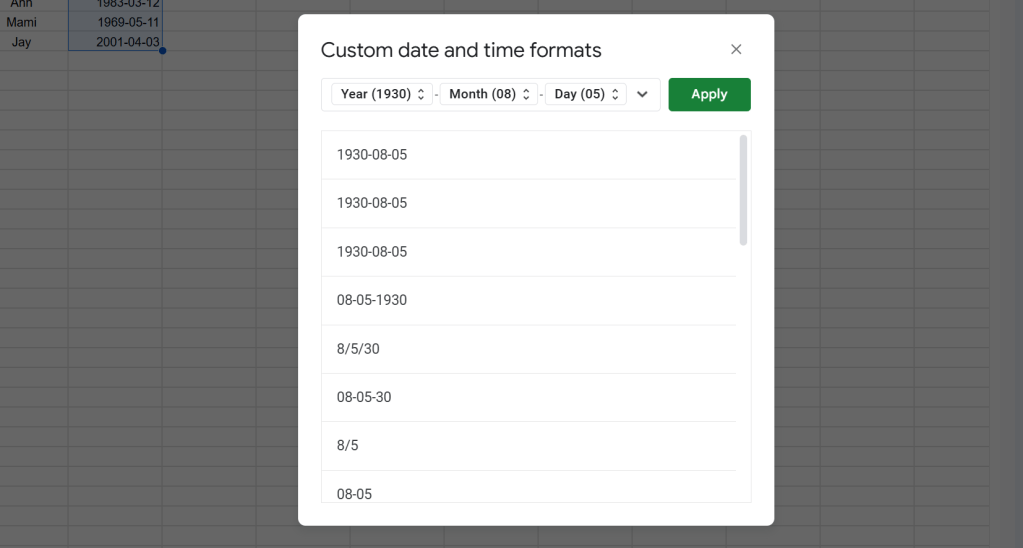Select the second 1930-08-05 format option

click(528, 203)
